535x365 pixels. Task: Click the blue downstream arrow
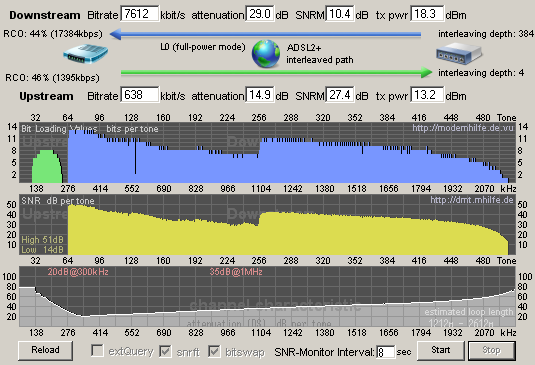[265, 34]
